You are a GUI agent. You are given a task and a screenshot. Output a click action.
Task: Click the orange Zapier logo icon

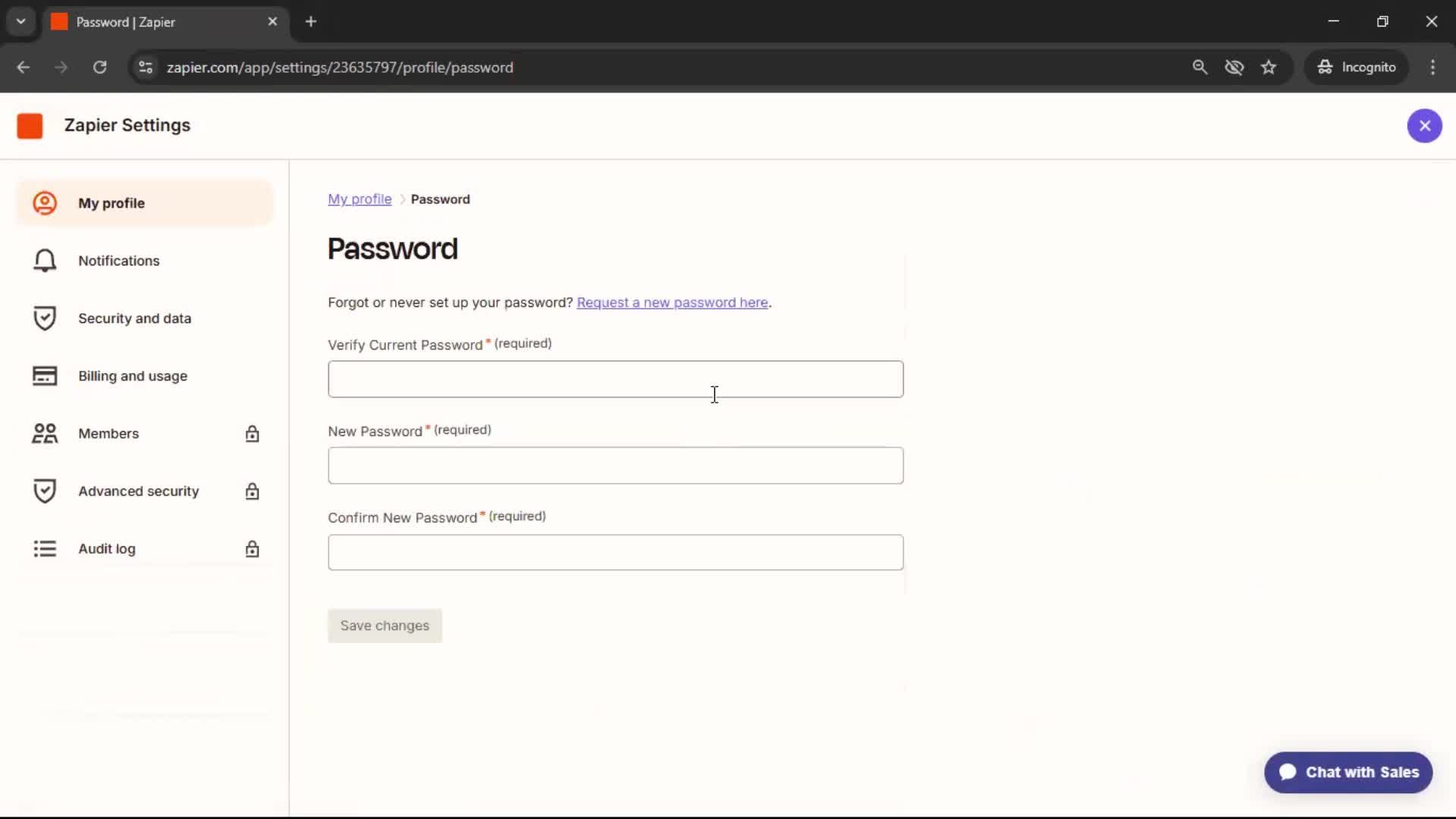(x=30, y=126)
